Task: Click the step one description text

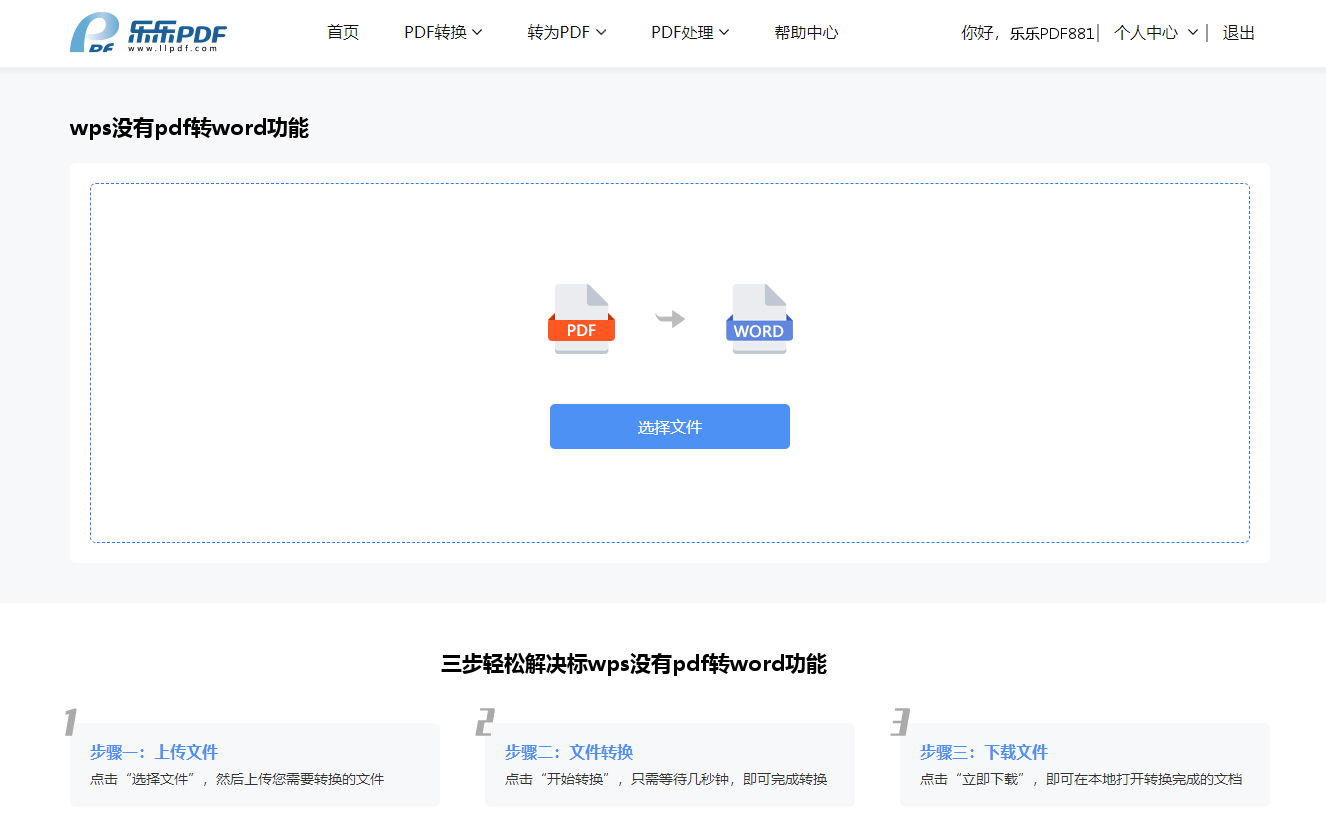Action: point(237,779)
